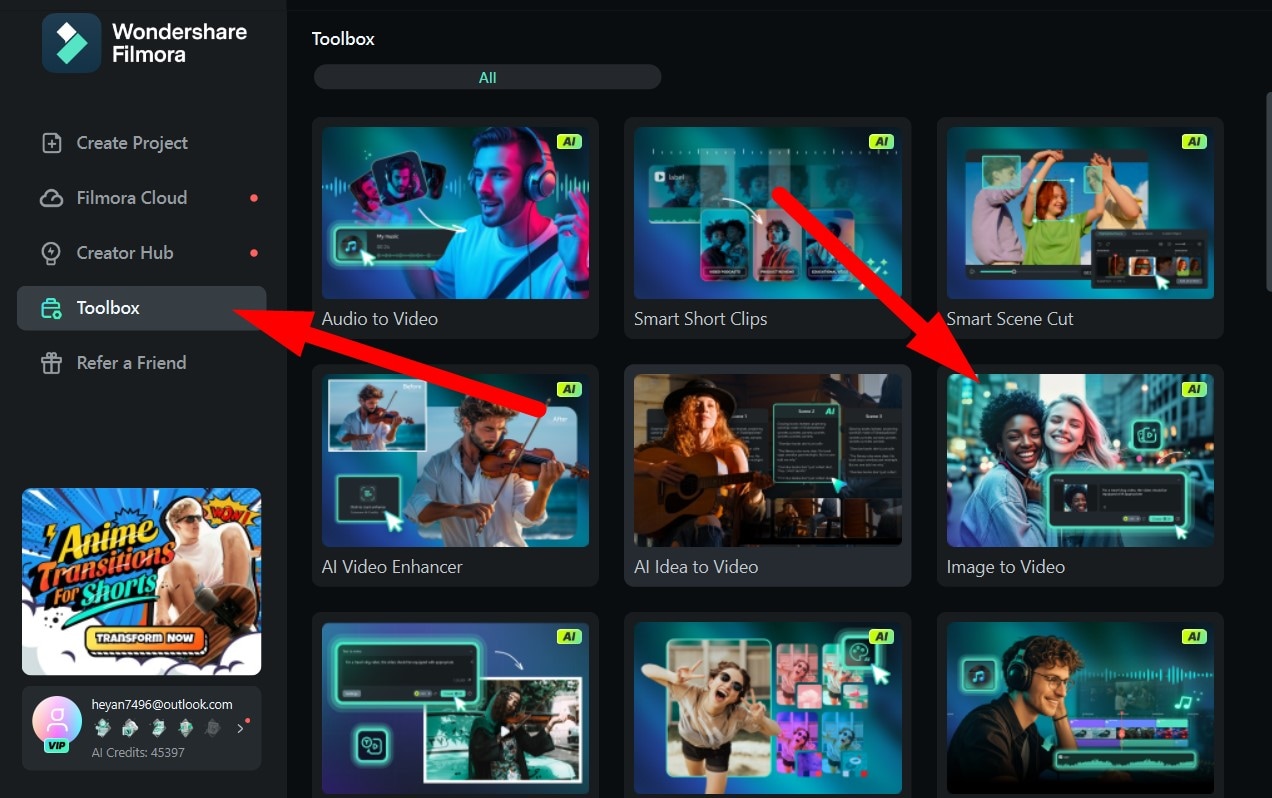Click the Image to Video label
This screenshot has width=1272, height=798.
pyautogui.click(x=1006, y=567)
